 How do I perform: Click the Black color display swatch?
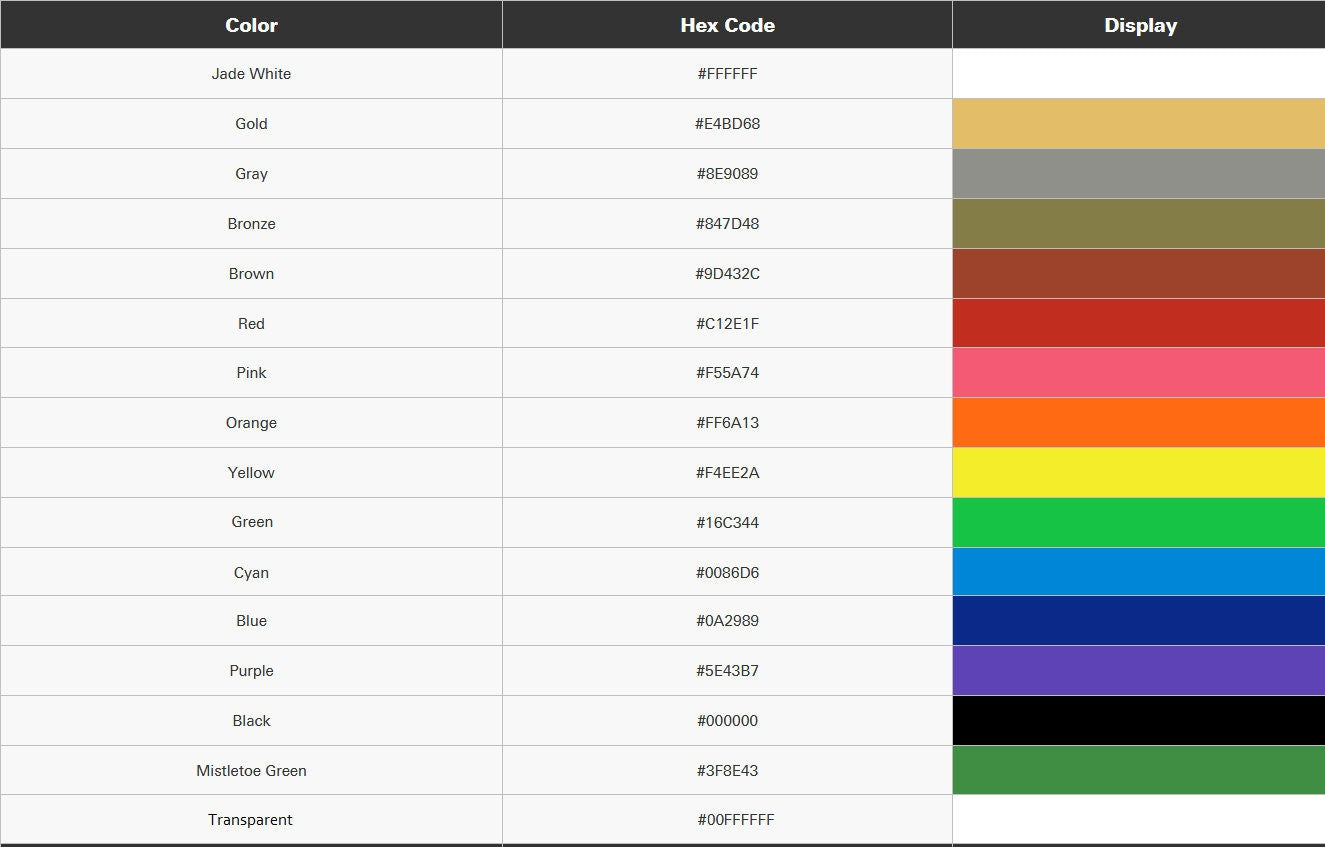coord(1138,721)
